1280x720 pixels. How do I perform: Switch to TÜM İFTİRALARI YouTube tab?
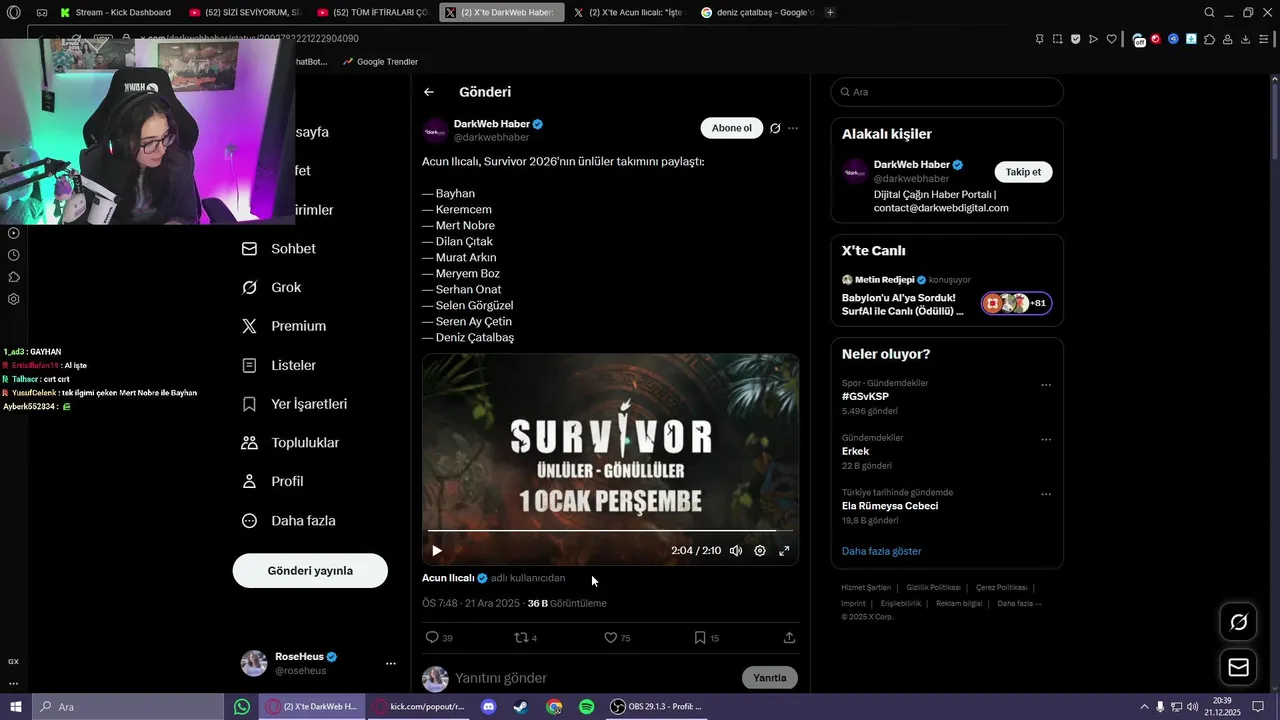coord(373,12)
